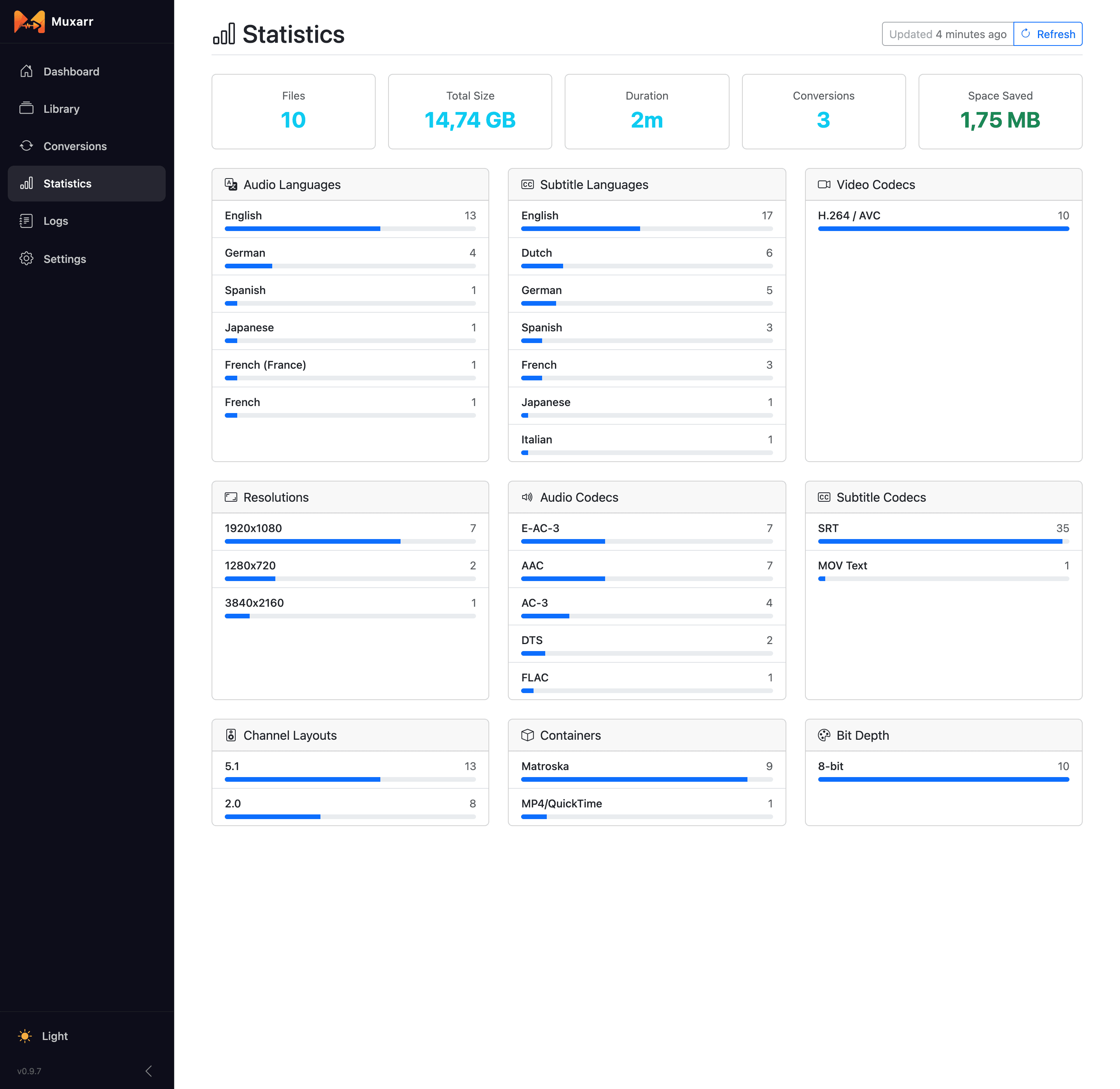Click the Statistics bar chart sidebar icon
Image resolution: width=1120 pixels, height=1089 pixels.
tap(26, 184)
